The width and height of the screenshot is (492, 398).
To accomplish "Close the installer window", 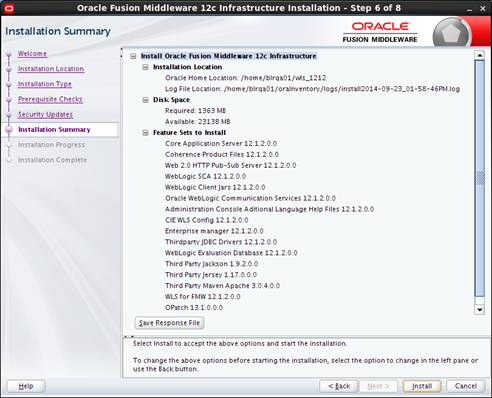I will (x=482, y=9).
